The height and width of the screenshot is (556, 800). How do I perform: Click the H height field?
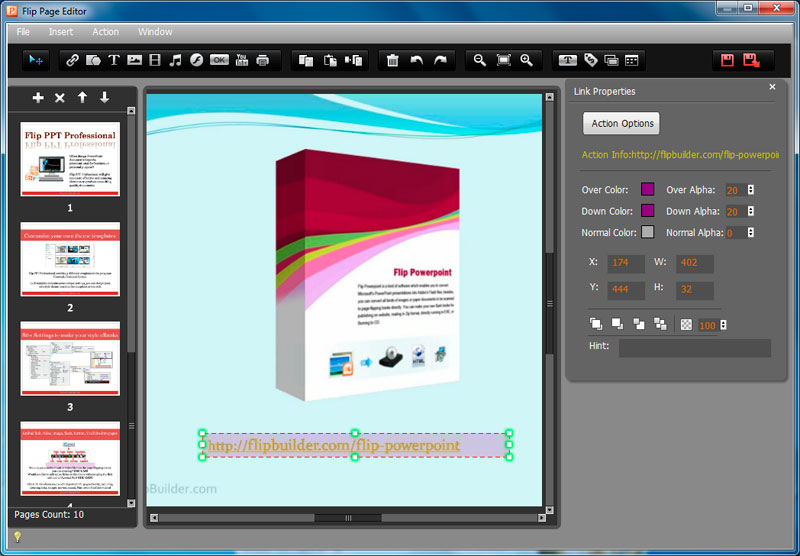[x=695, y=290]
